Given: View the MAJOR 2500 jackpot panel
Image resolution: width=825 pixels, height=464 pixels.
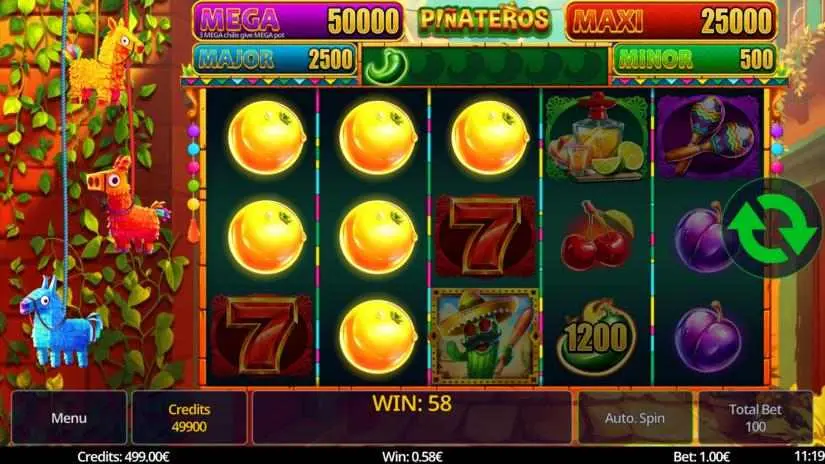Looking at the screenshot, I should click(274, 59).
